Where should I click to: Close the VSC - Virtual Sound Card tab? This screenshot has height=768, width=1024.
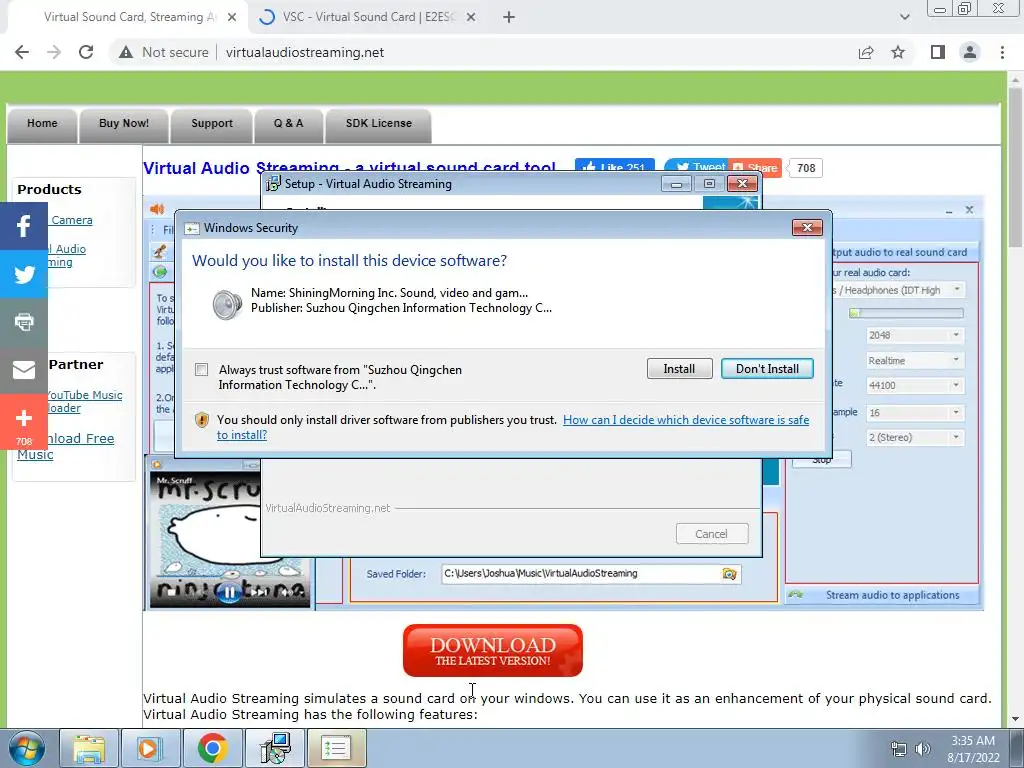(471, 18)
